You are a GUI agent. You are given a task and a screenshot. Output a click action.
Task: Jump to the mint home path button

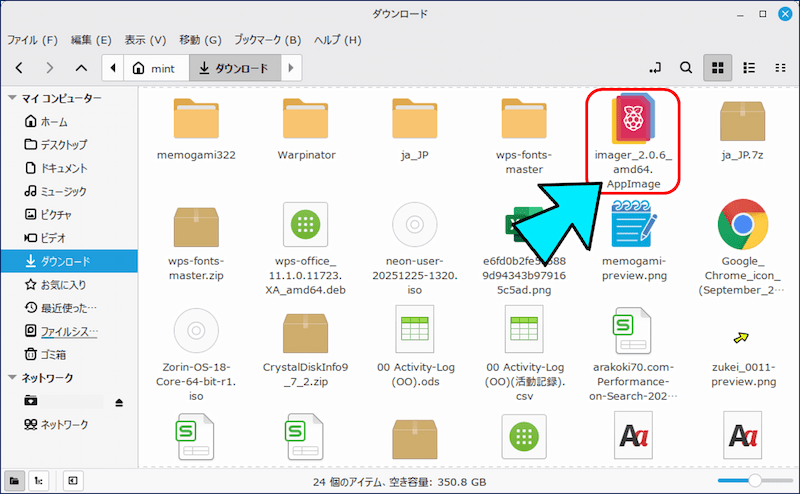tap(156, 68)
